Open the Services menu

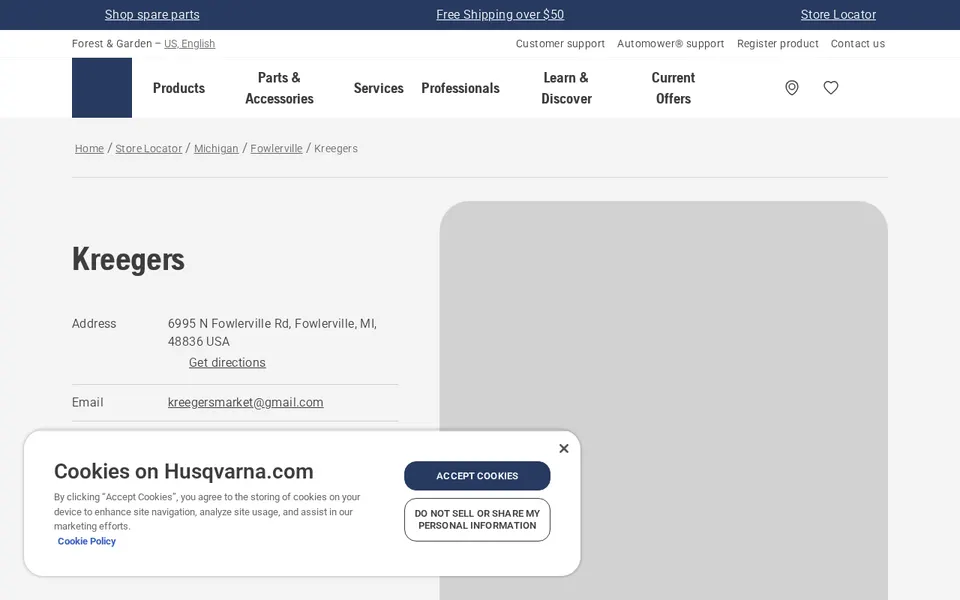tap(378, 88)
